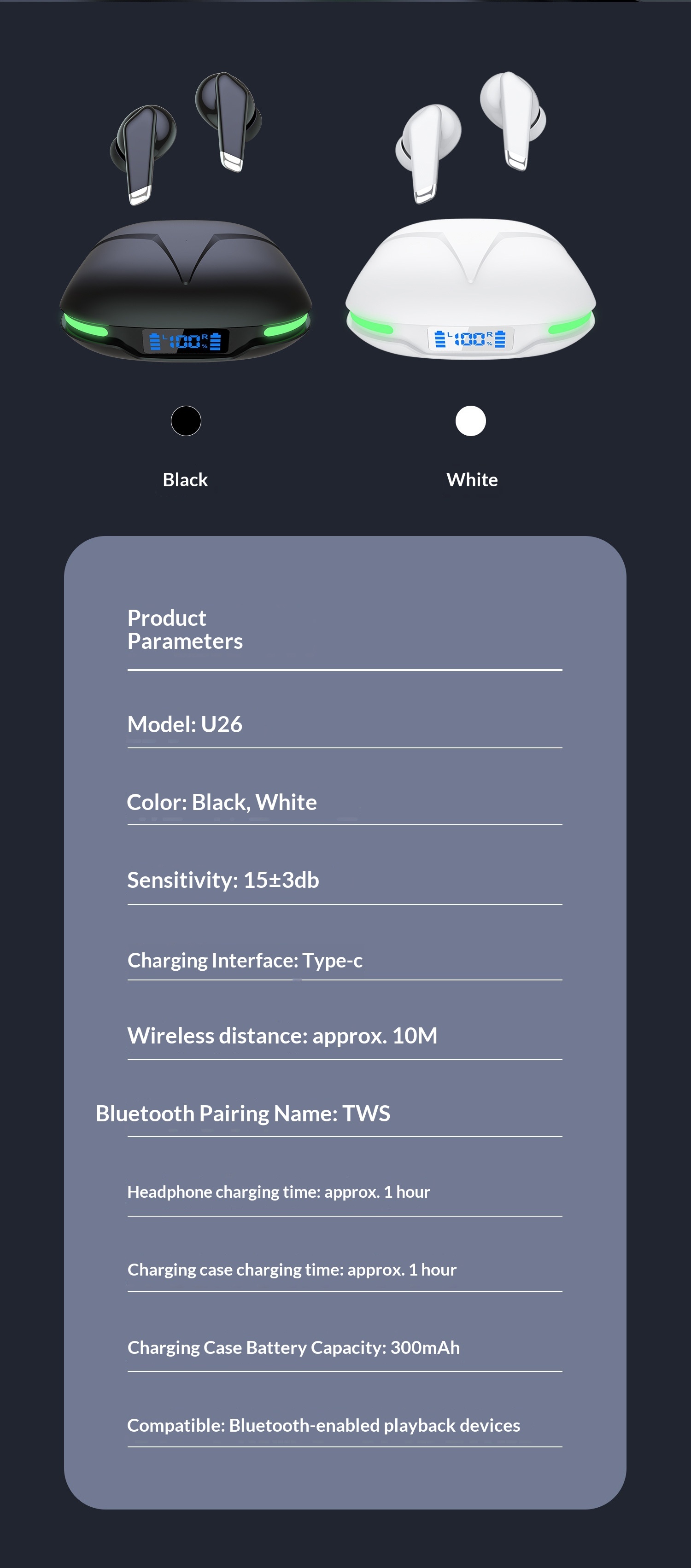Click the "Charging case charging time" row
The image size is (691, 1568).
point(292,1270)
